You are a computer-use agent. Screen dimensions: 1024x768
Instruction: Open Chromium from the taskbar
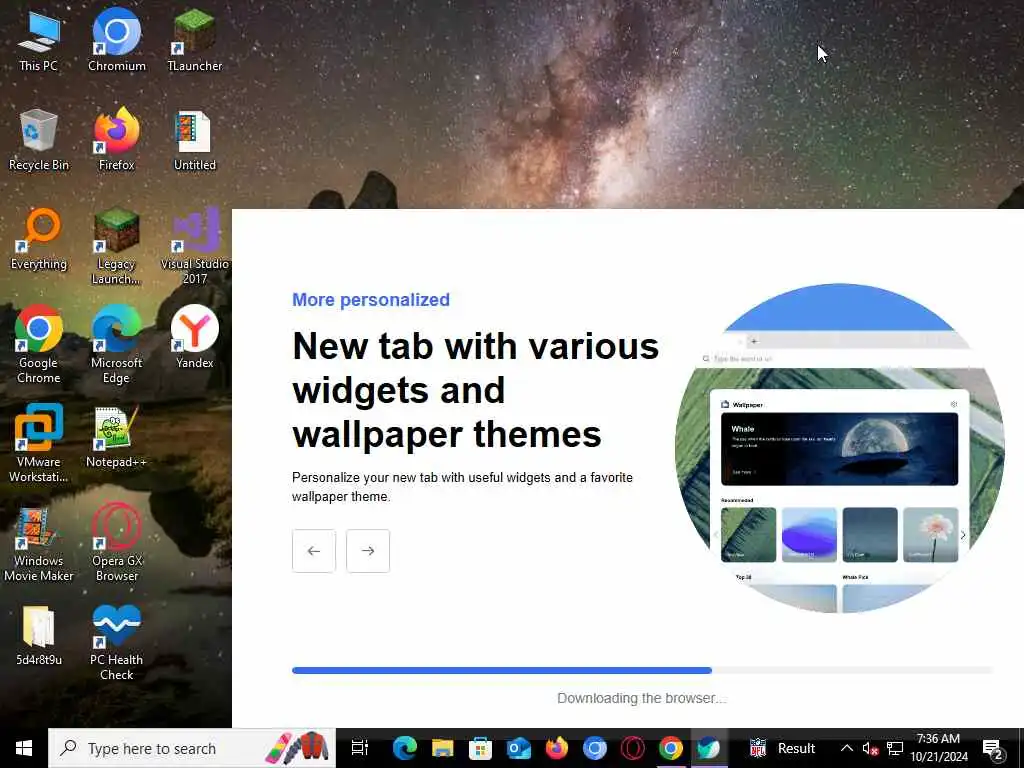coord(594,748)
